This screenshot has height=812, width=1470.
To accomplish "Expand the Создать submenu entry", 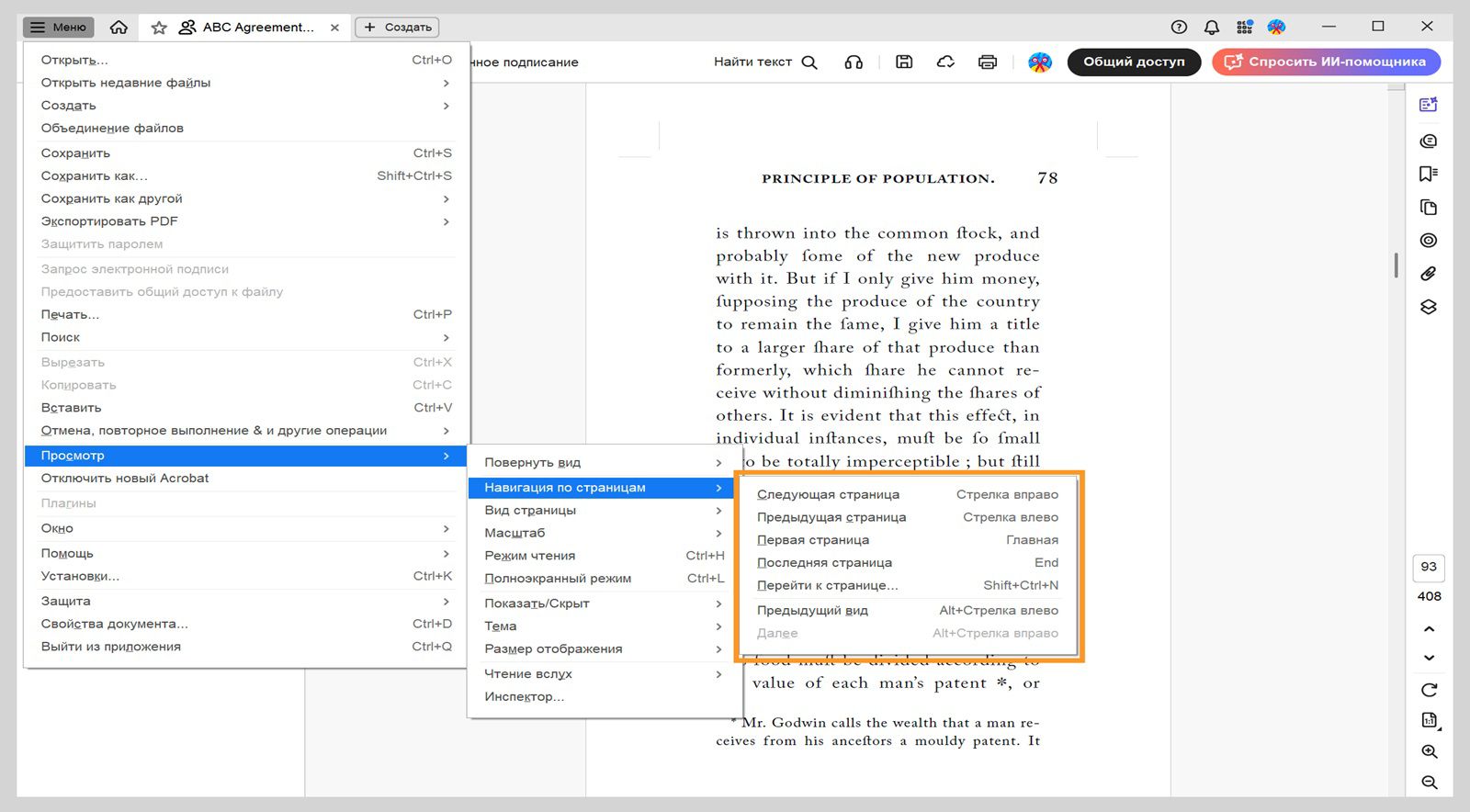I will (246, 106).
